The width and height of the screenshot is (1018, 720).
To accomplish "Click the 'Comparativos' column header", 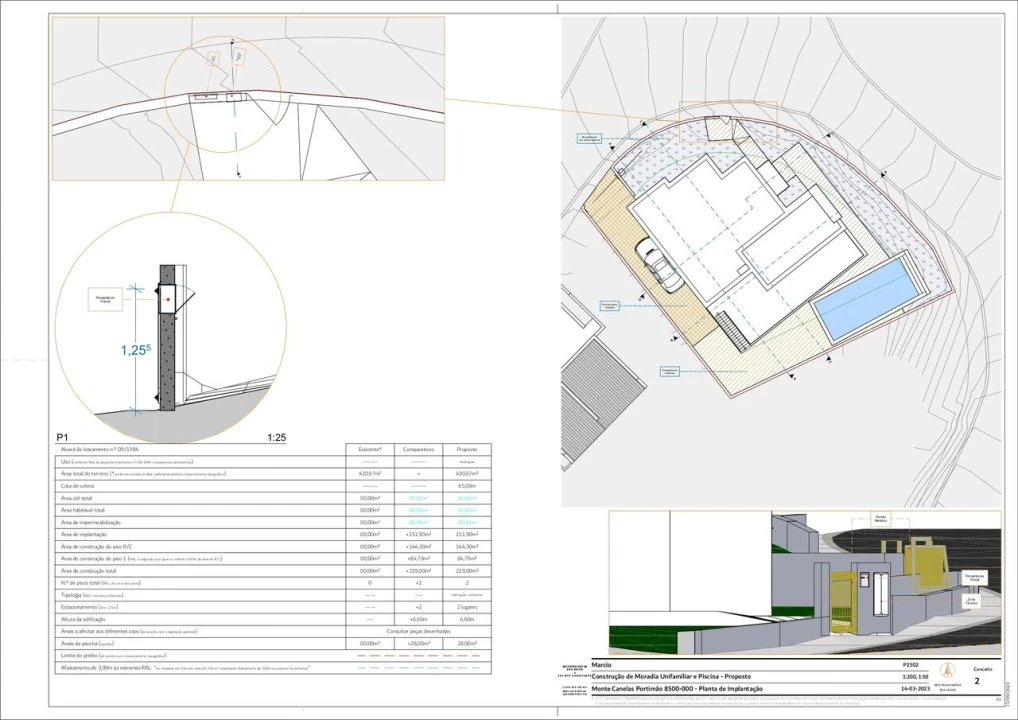I will (x=418, y=449).
